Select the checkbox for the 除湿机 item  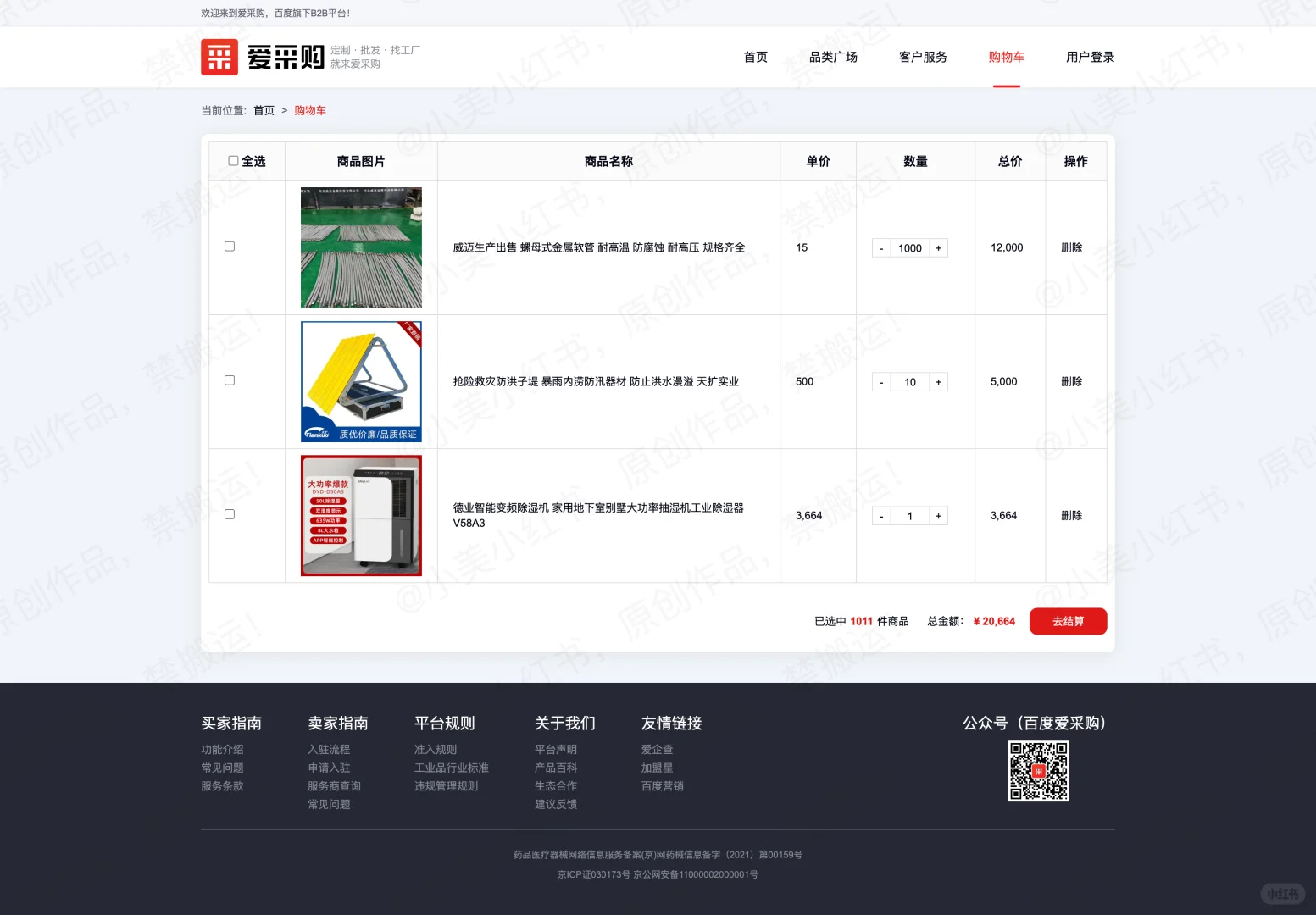tap(229, 514)
